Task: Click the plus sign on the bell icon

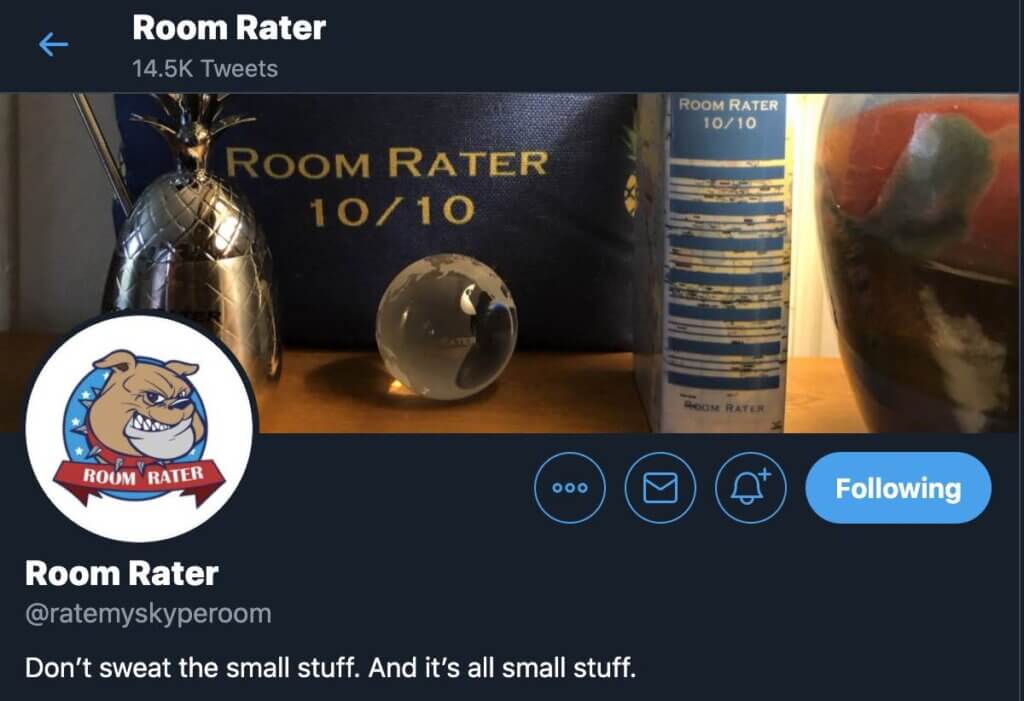Action: pyautogui.click(x=764, y=474)
